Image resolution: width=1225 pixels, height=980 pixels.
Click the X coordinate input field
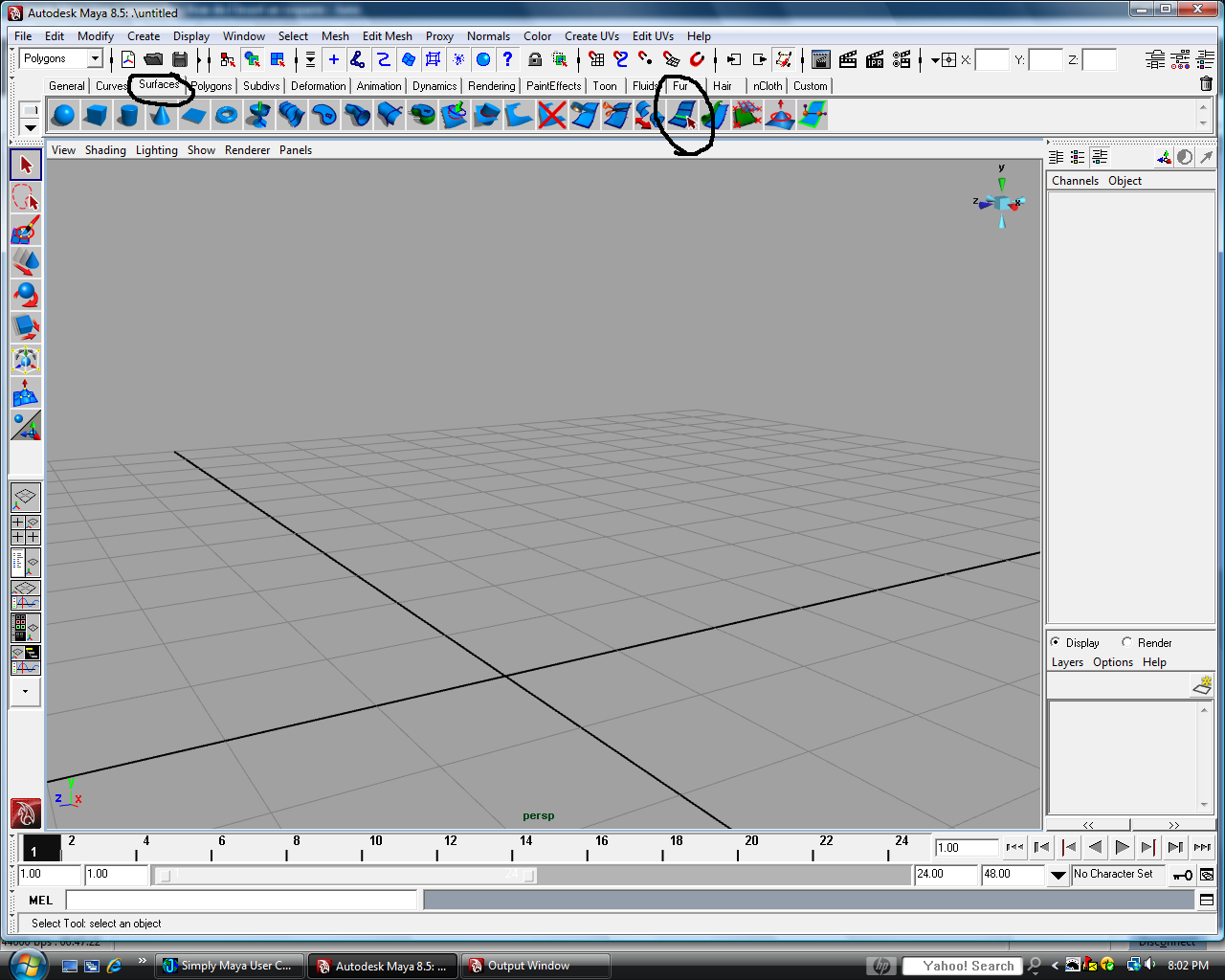[x=992, y=59]
